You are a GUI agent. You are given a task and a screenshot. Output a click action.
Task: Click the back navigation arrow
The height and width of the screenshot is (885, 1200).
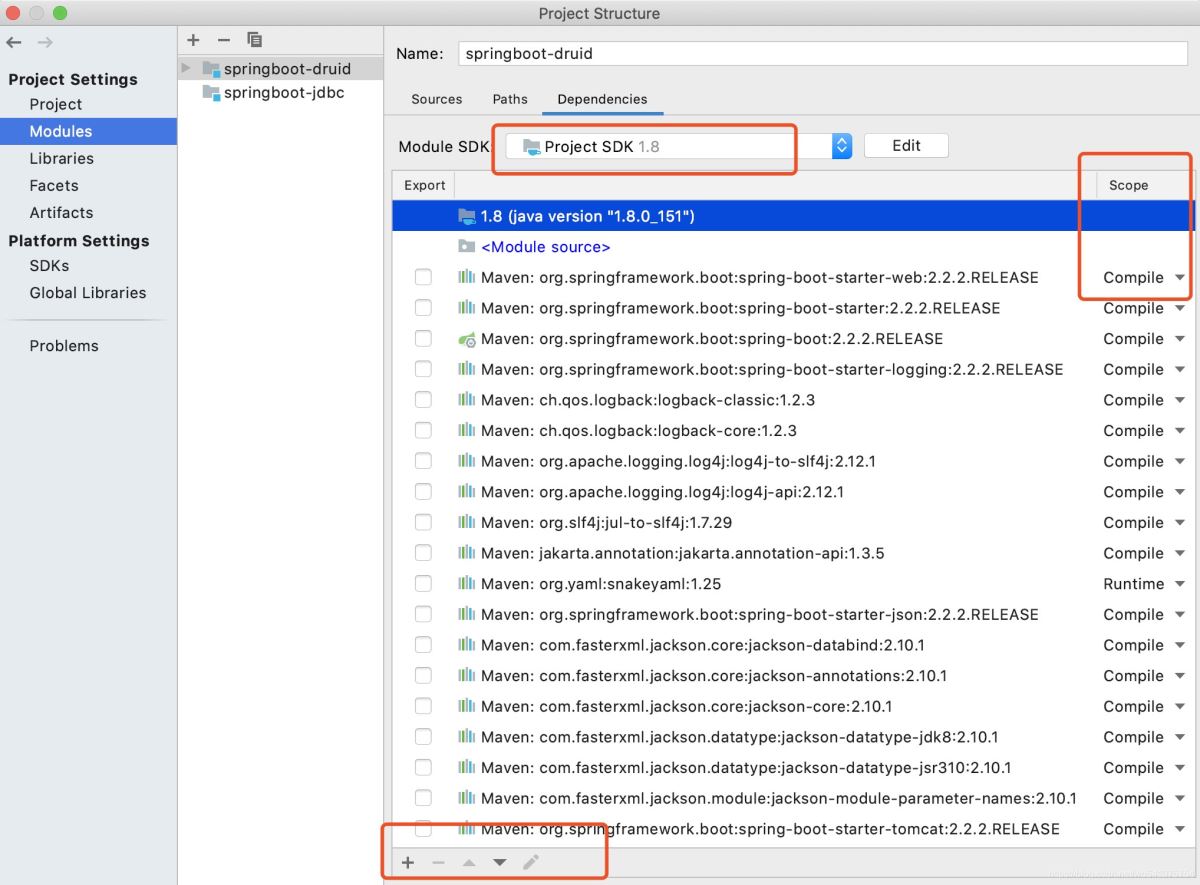point(14,42)
